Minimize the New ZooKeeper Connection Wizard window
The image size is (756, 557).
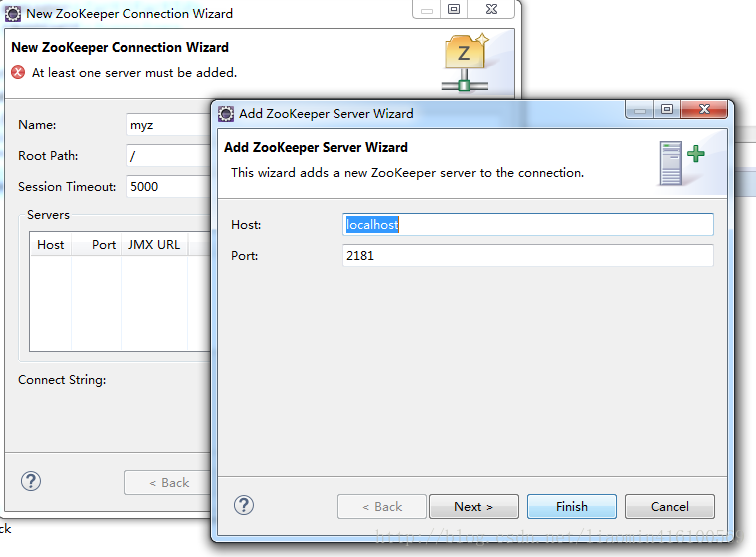tap(427, 9)
